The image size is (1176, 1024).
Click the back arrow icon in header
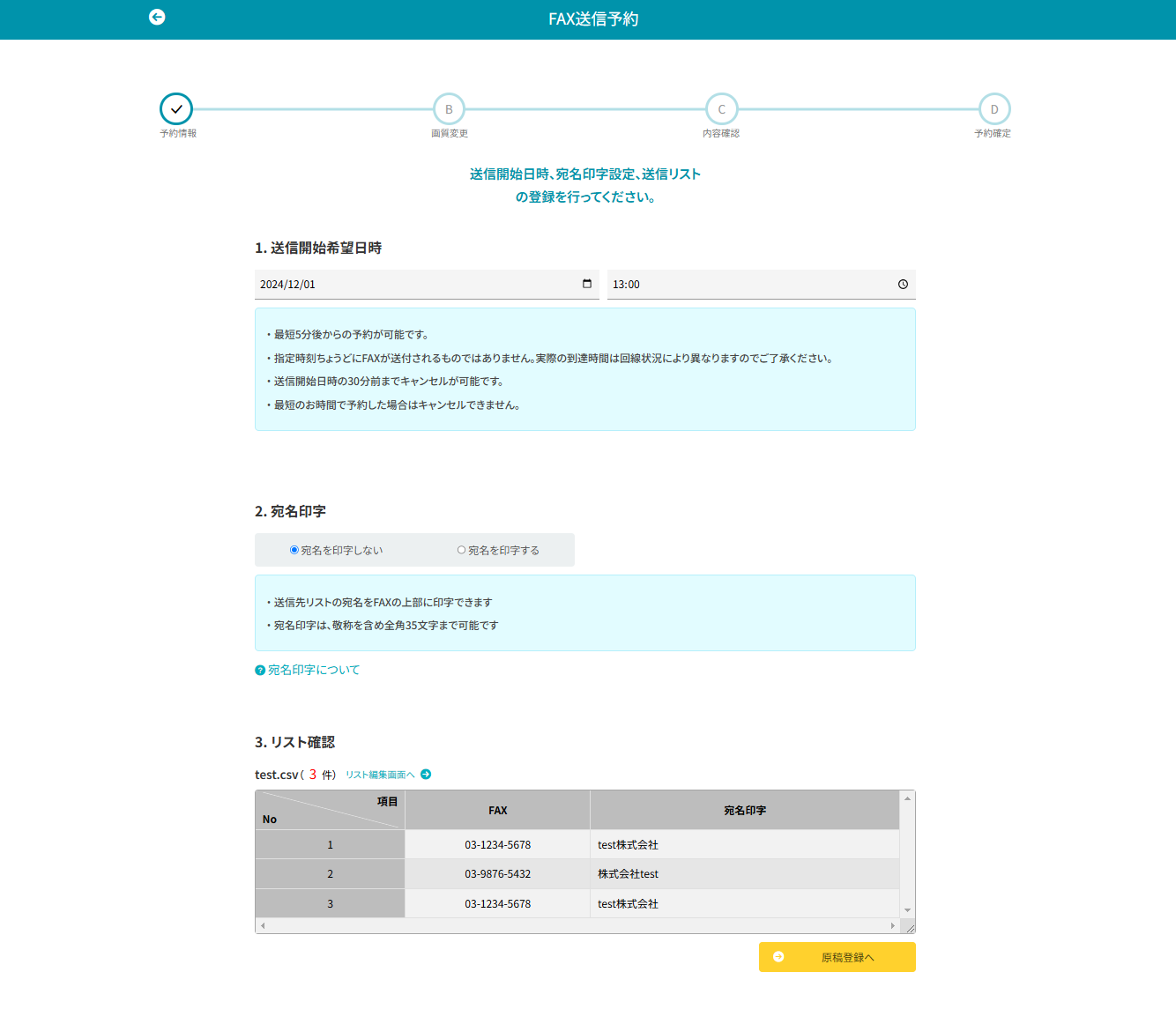coord(157,17)
